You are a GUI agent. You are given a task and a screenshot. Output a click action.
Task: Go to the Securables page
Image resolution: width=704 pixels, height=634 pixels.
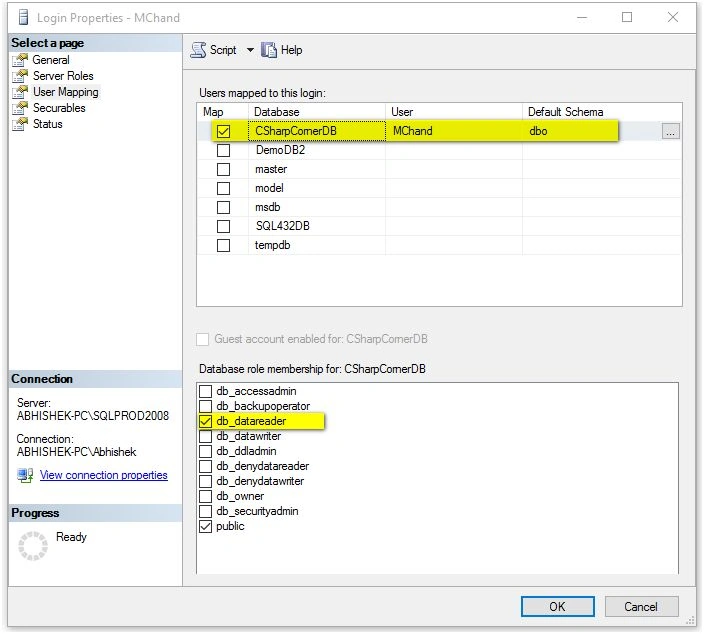tap(59, 108)
